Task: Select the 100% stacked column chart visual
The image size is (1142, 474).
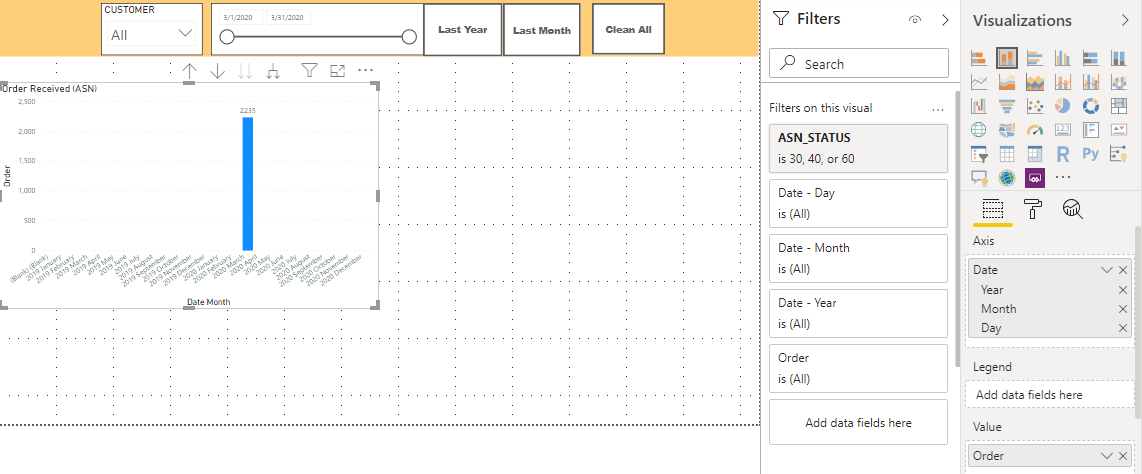Action: click(1118, 58)
